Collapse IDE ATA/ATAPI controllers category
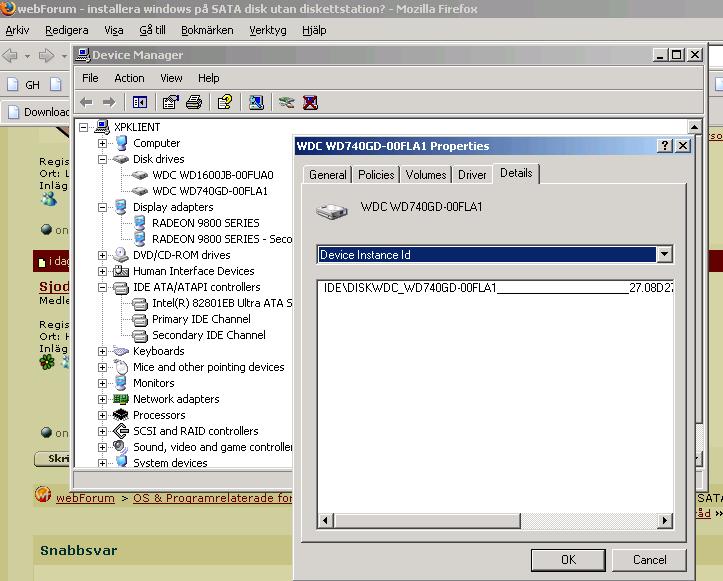The width and height of the screenshot is (723, 581). point(102,288)
